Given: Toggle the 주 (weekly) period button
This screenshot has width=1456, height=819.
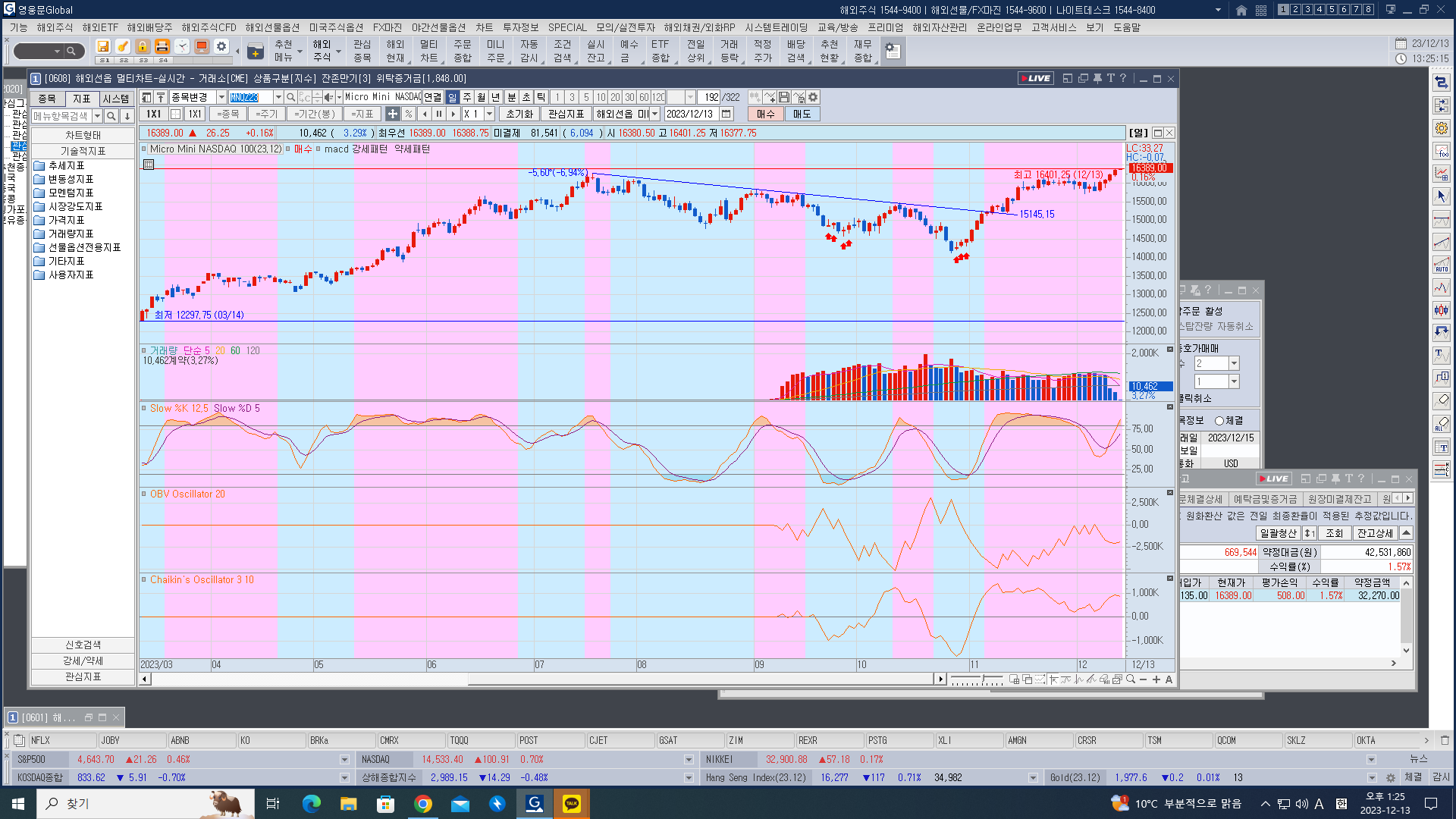Looking at the screenshot, I should (467, 97).
